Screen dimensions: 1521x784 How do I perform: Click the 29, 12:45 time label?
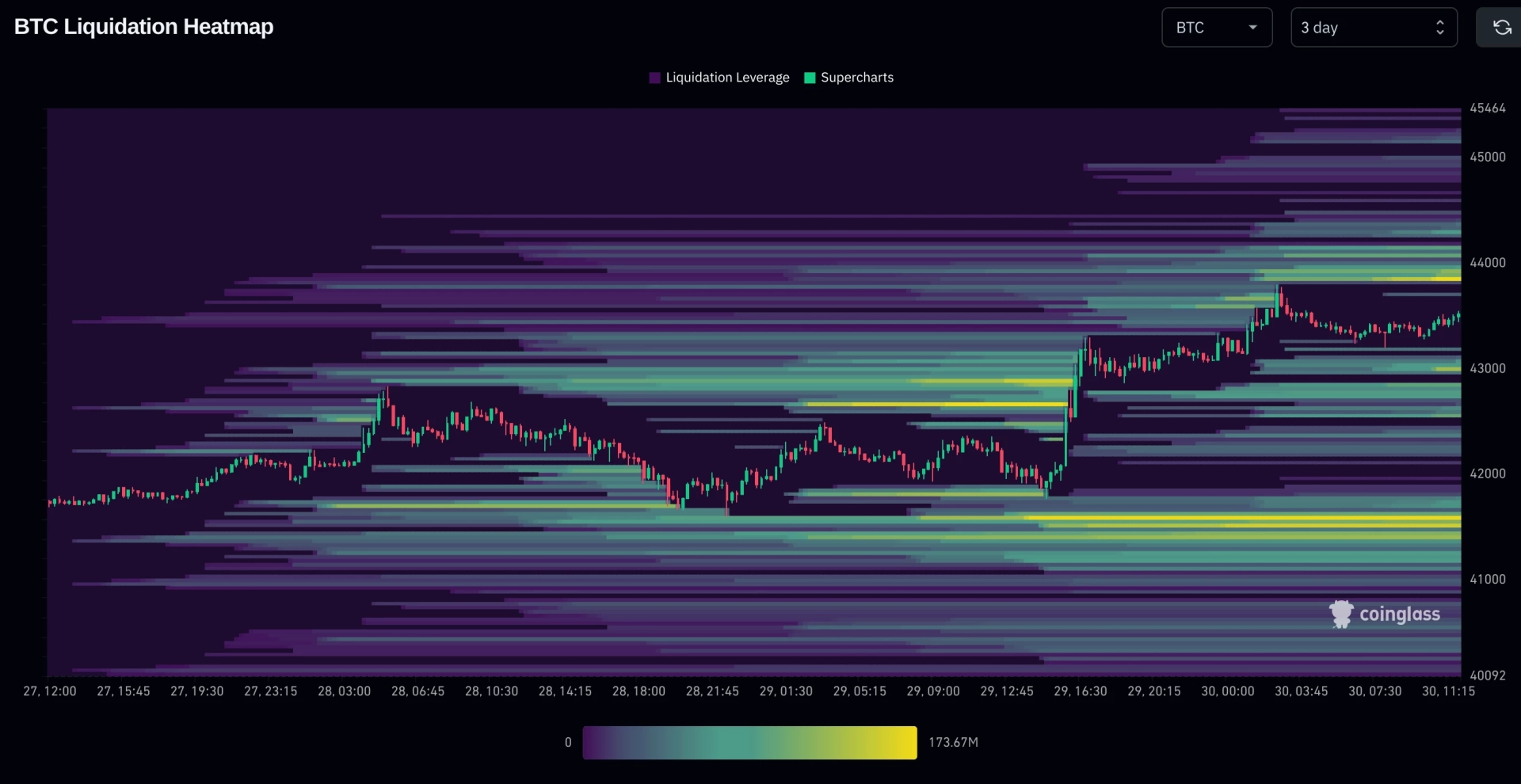click(1008, 691)
